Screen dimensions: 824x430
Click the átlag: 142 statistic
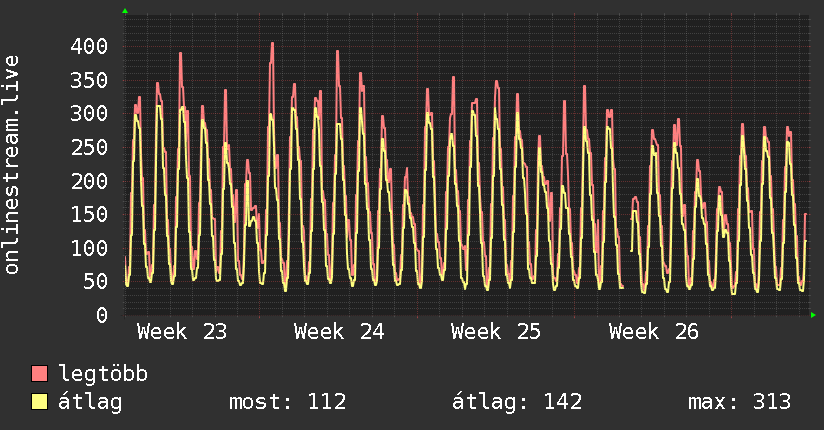[517, 402]
